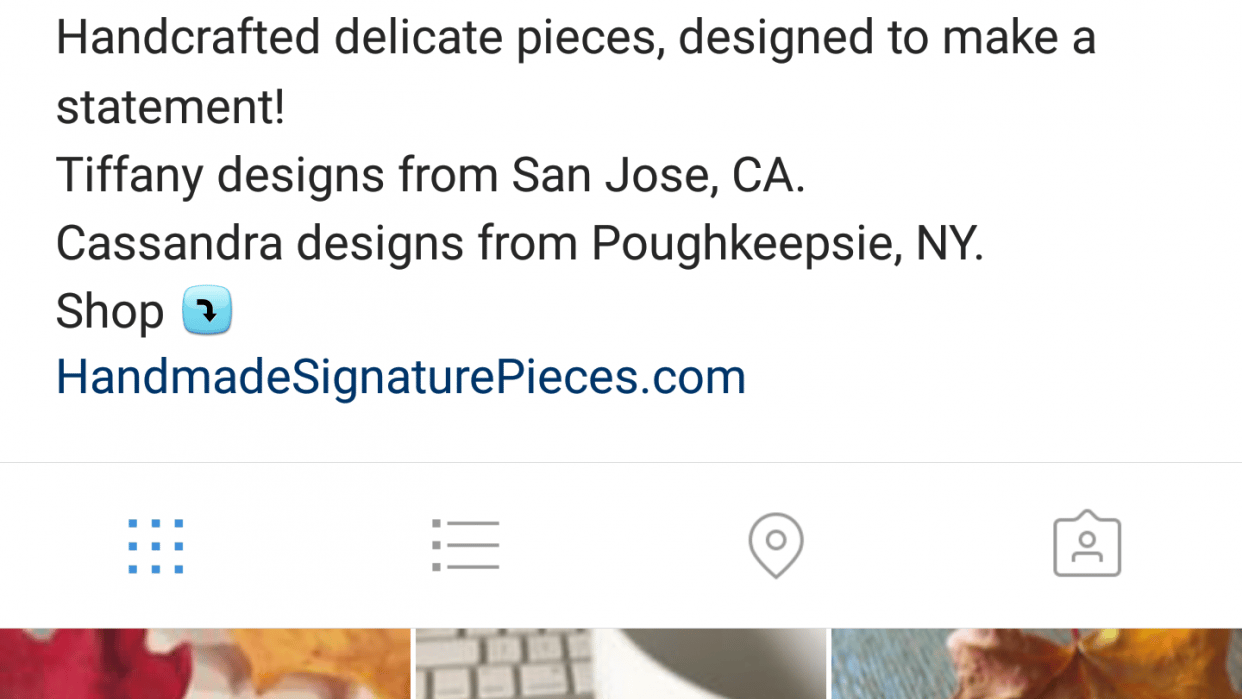This screenshot has height=699, width=1242.
Task: Click the website URL shown in the bio
Action: click(400, 375)
